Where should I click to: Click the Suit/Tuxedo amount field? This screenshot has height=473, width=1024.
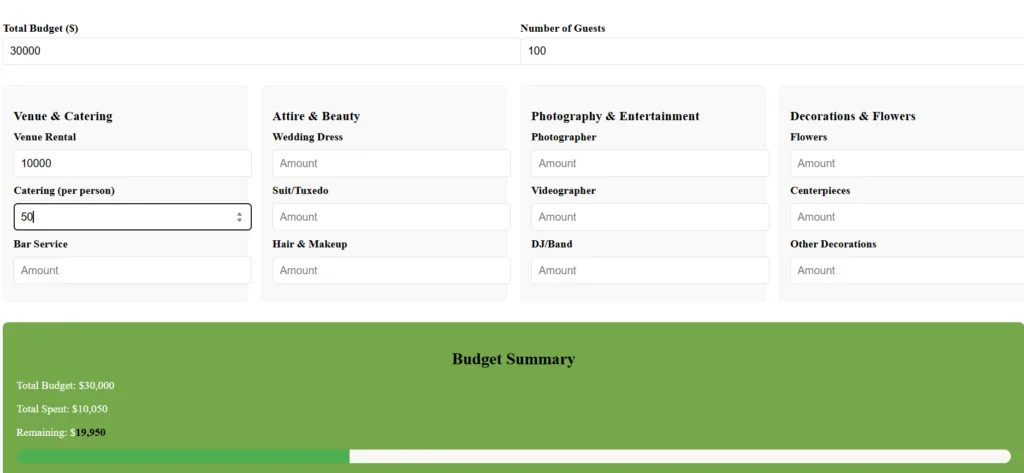tap(391, 217)
